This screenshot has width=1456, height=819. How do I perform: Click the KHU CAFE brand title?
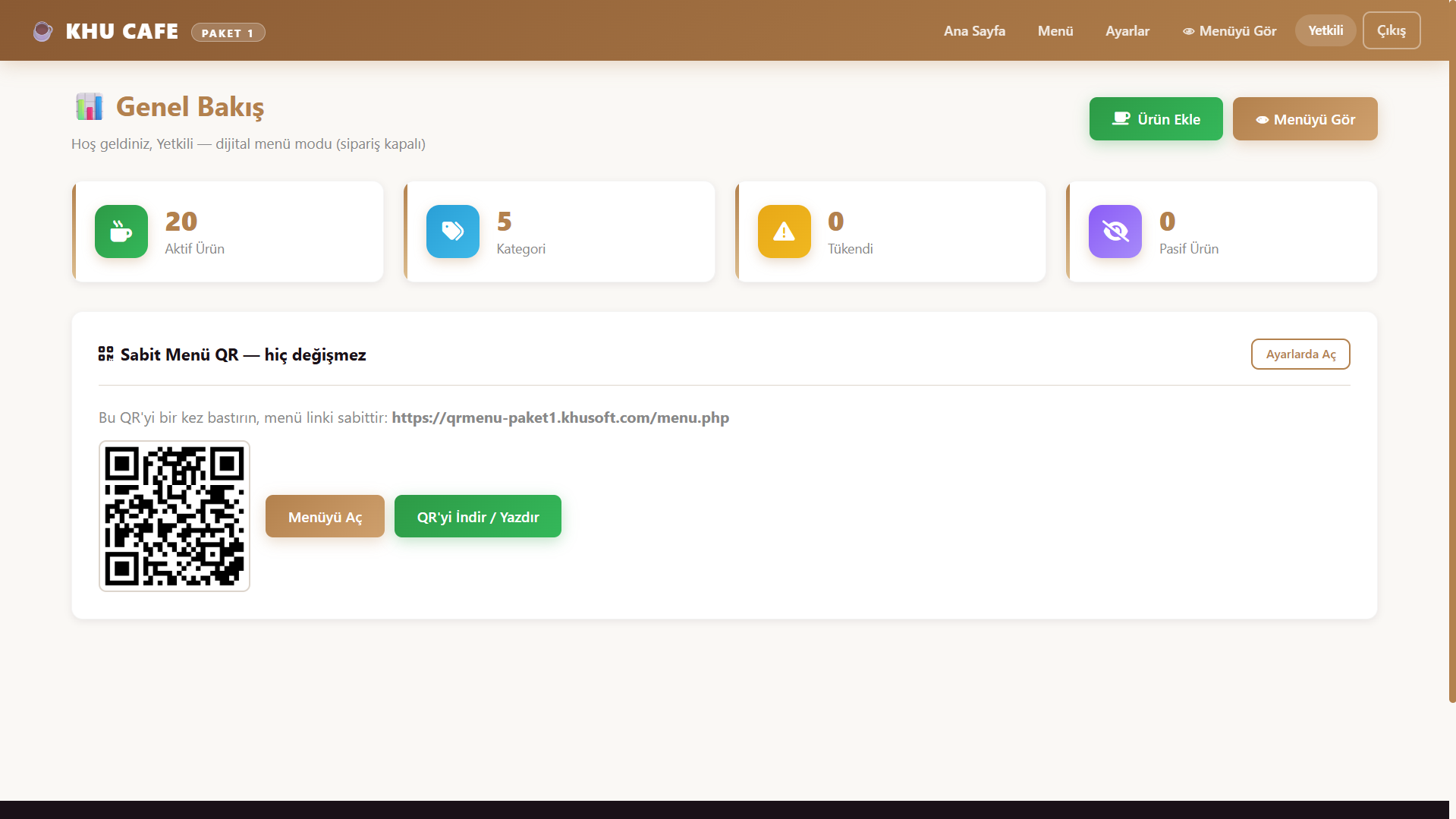click(122, 31)
